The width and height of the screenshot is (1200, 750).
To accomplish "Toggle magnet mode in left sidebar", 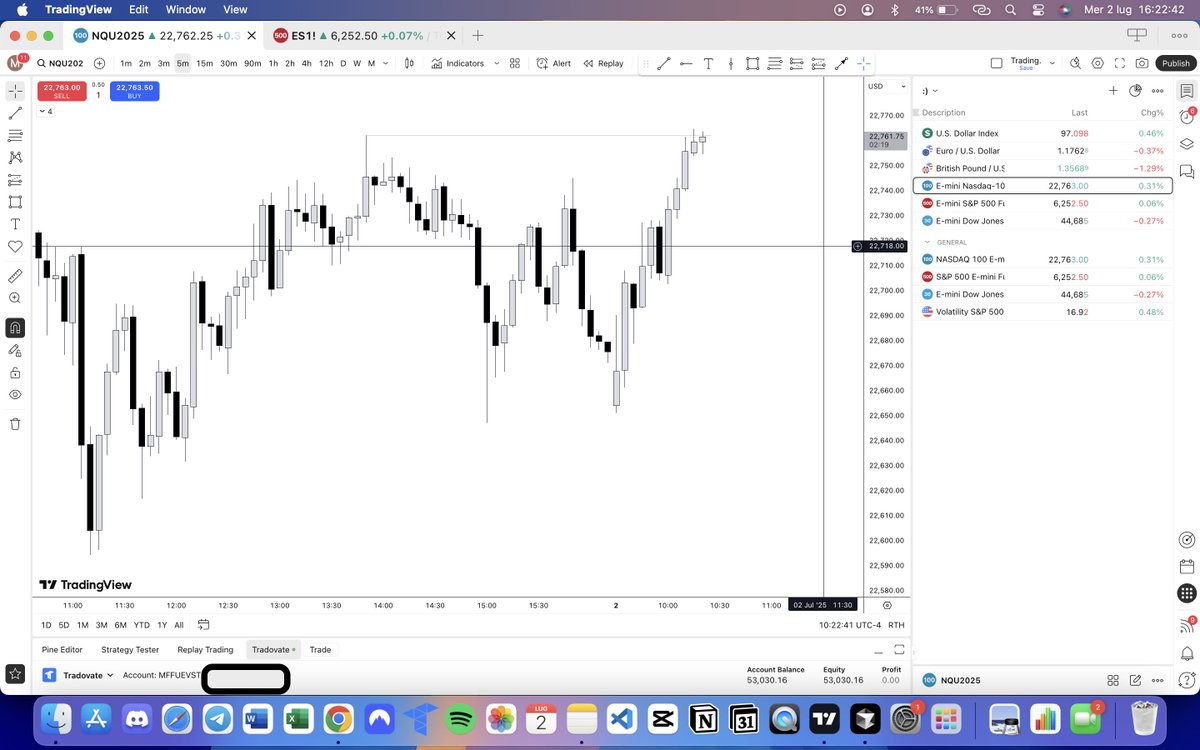I will [15, 327].
